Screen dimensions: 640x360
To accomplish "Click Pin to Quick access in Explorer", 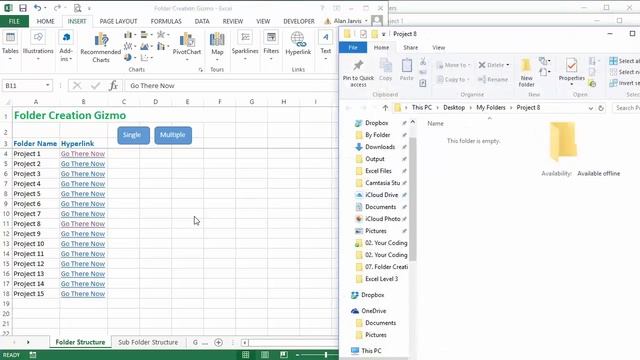I will pyautogui.click(x=358, y=73).
